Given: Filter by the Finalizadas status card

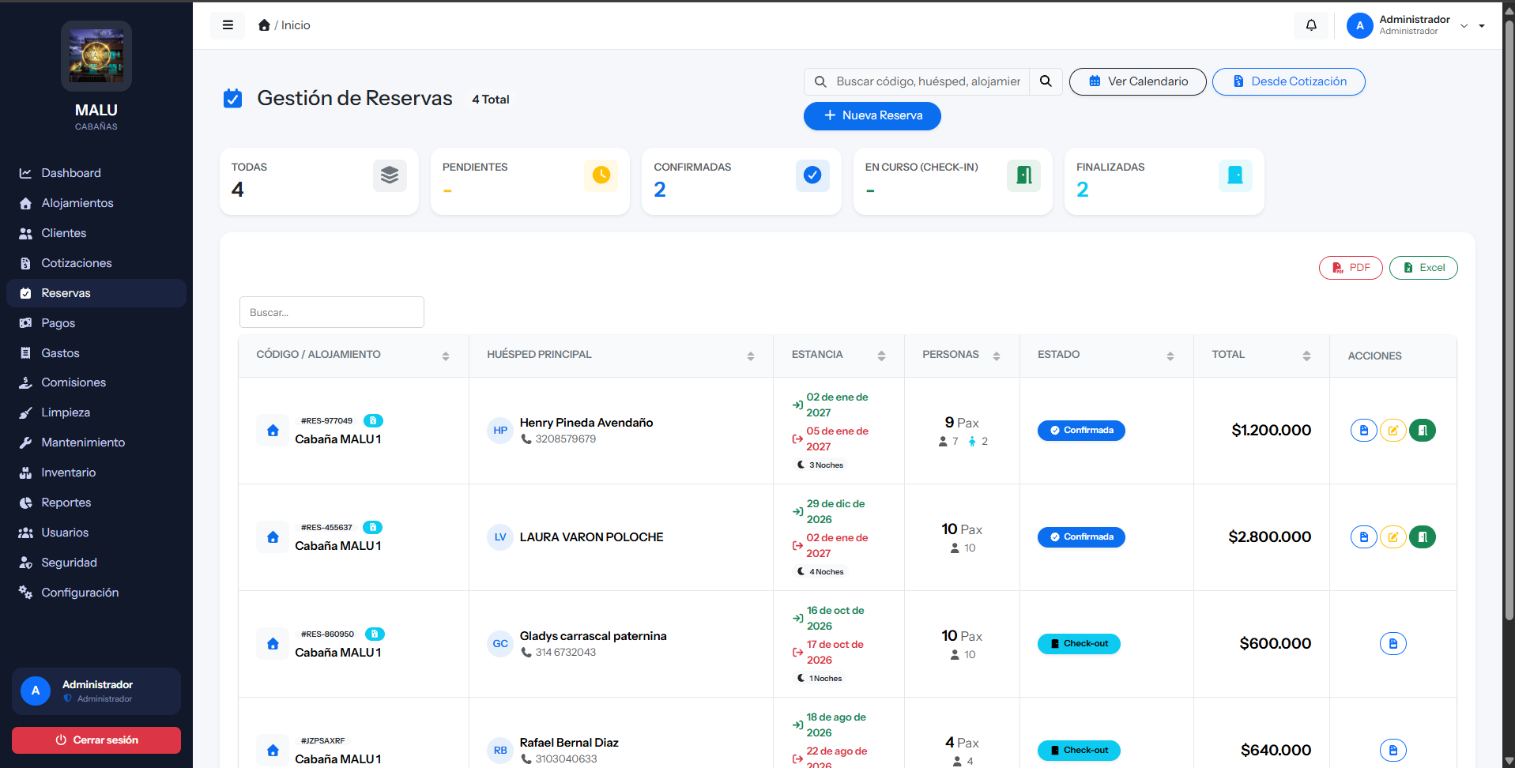Looking at the screenshot, I should point(1164,181).
